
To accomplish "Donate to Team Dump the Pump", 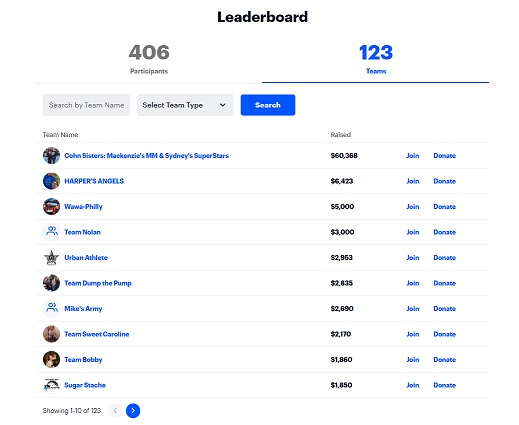I will pyautogui.click(x=444, y=283).
